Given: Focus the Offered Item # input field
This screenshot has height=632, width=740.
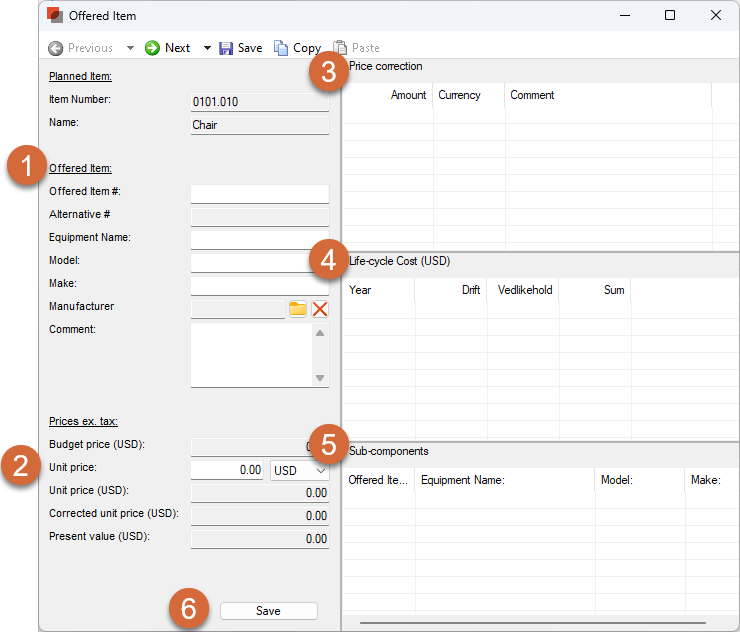Looking at the screenshot, I should tap(259, 194).
